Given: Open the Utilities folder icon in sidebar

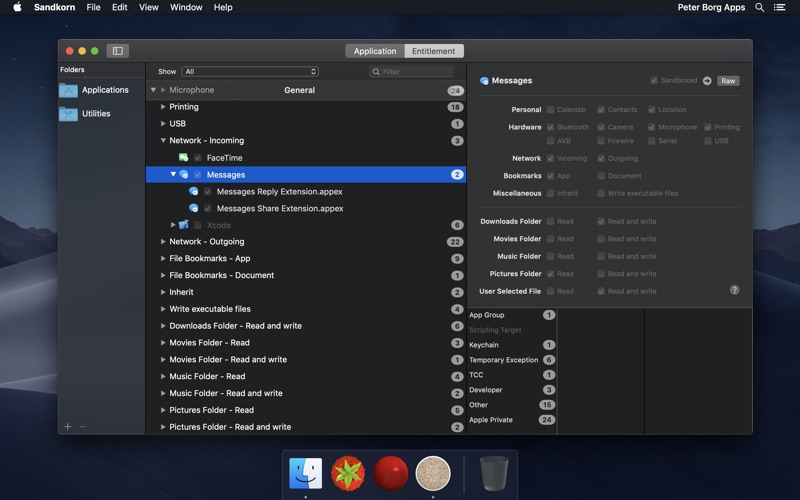Looking at the screenshot, I should coord(68,113).
